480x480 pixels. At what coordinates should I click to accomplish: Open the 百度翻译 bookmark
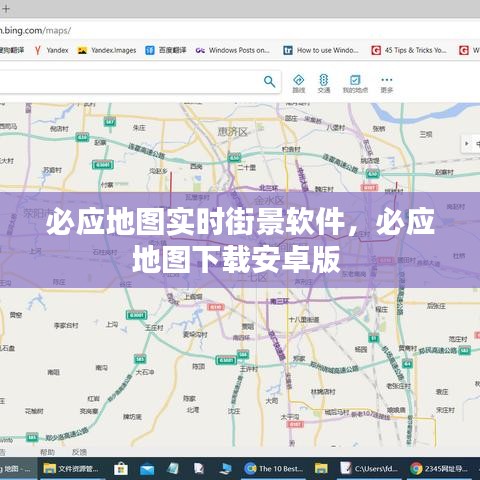point(166,50)
